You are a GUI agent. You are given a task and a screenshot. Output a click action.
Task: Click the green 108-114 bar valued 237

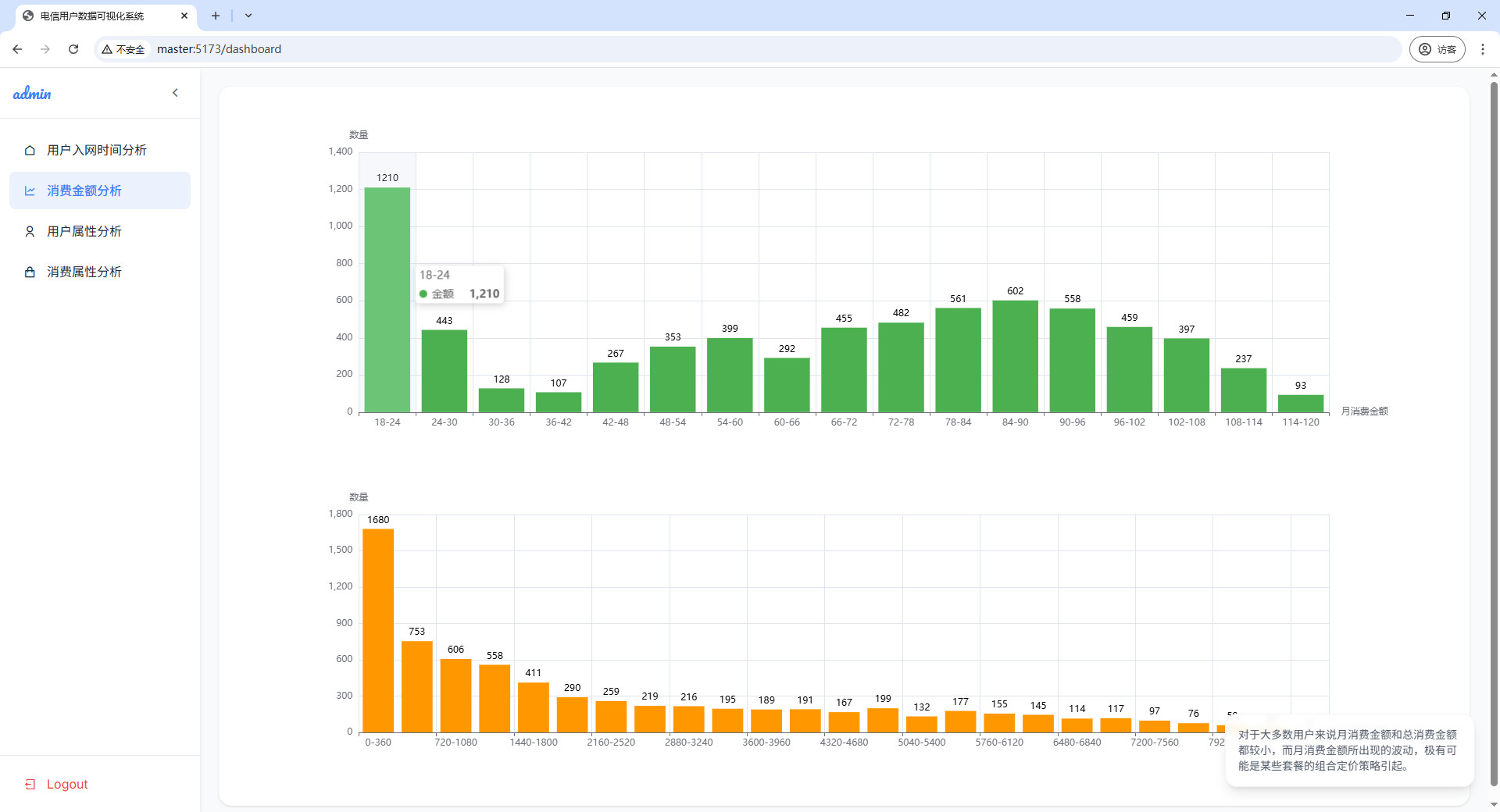tap(1244, 390)
